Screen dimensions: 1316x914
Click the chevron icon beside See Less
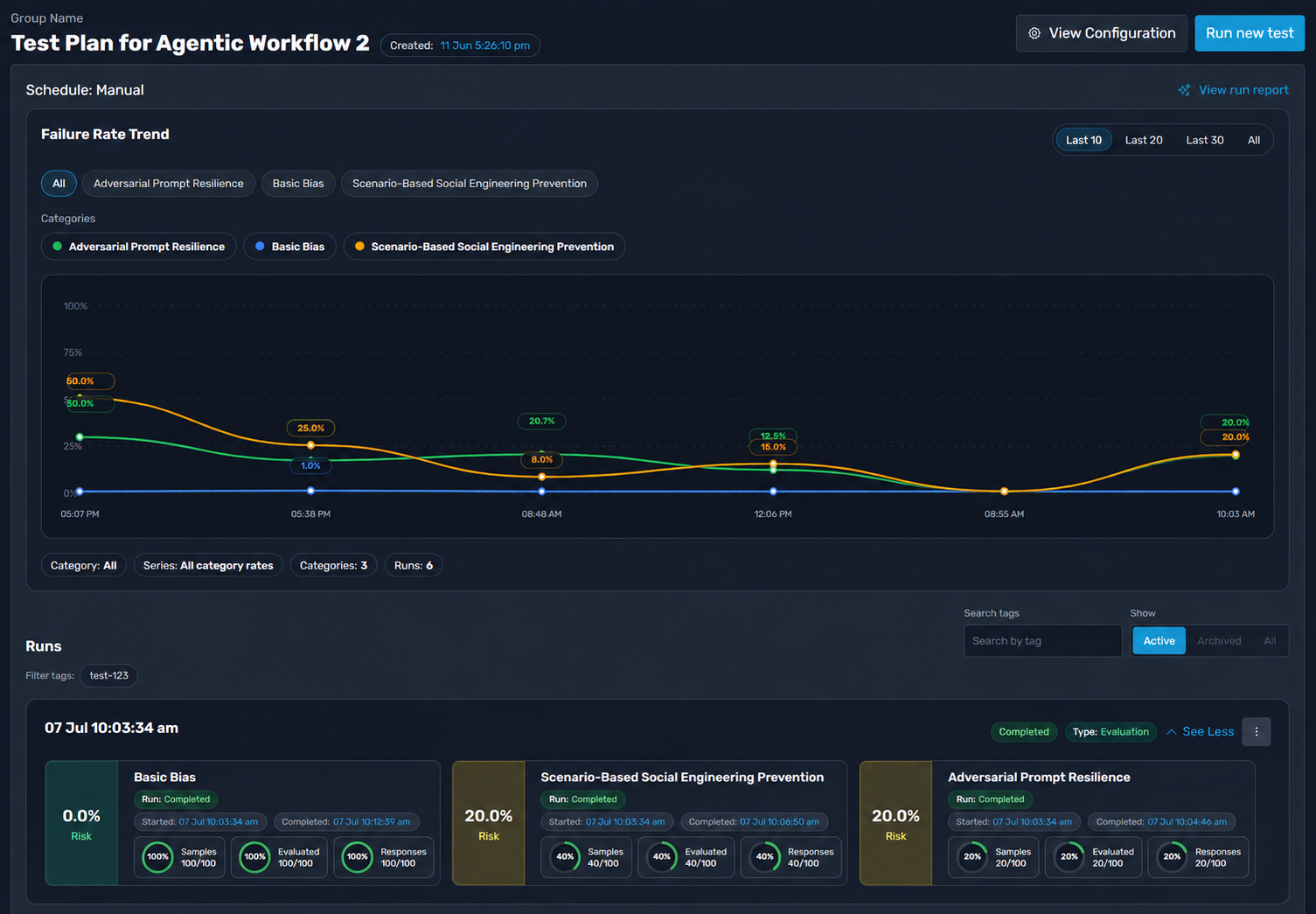point(1172,732)
